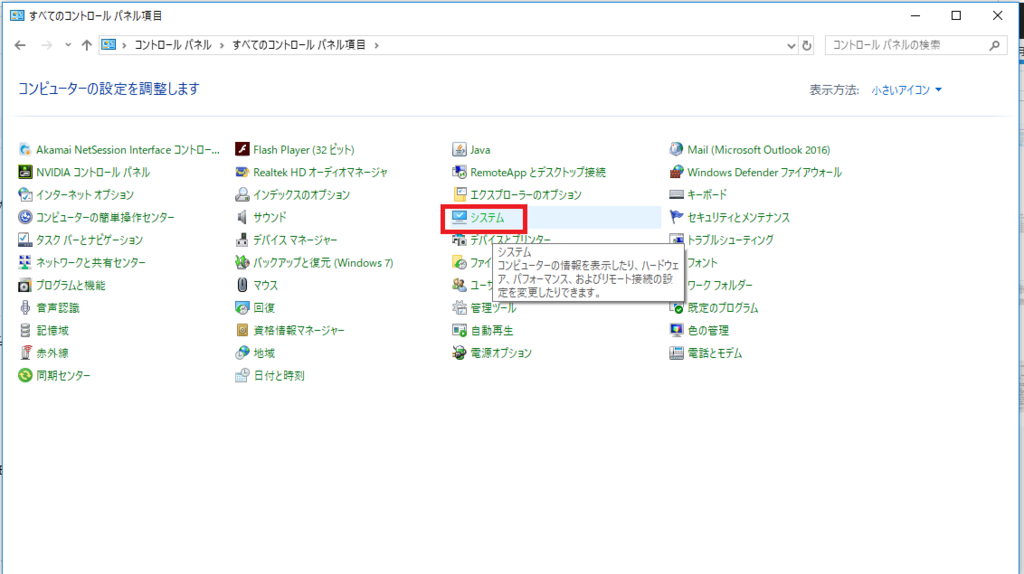Viewport: 1024px width, 574px height.
Task: Click the タスク バーとナビゲーション icon
Action: [x=25, y=240]
